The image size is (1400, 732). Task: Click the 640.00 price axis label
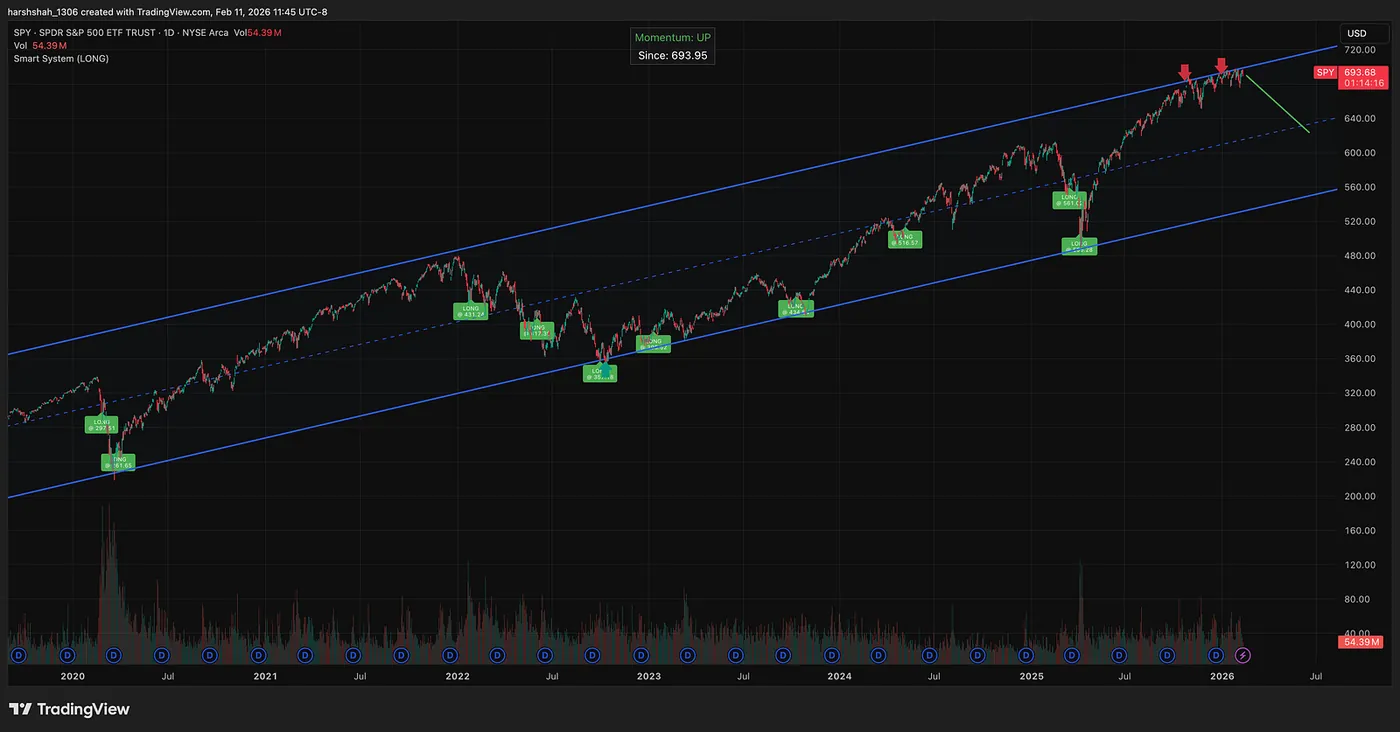tap(1360, 119)
